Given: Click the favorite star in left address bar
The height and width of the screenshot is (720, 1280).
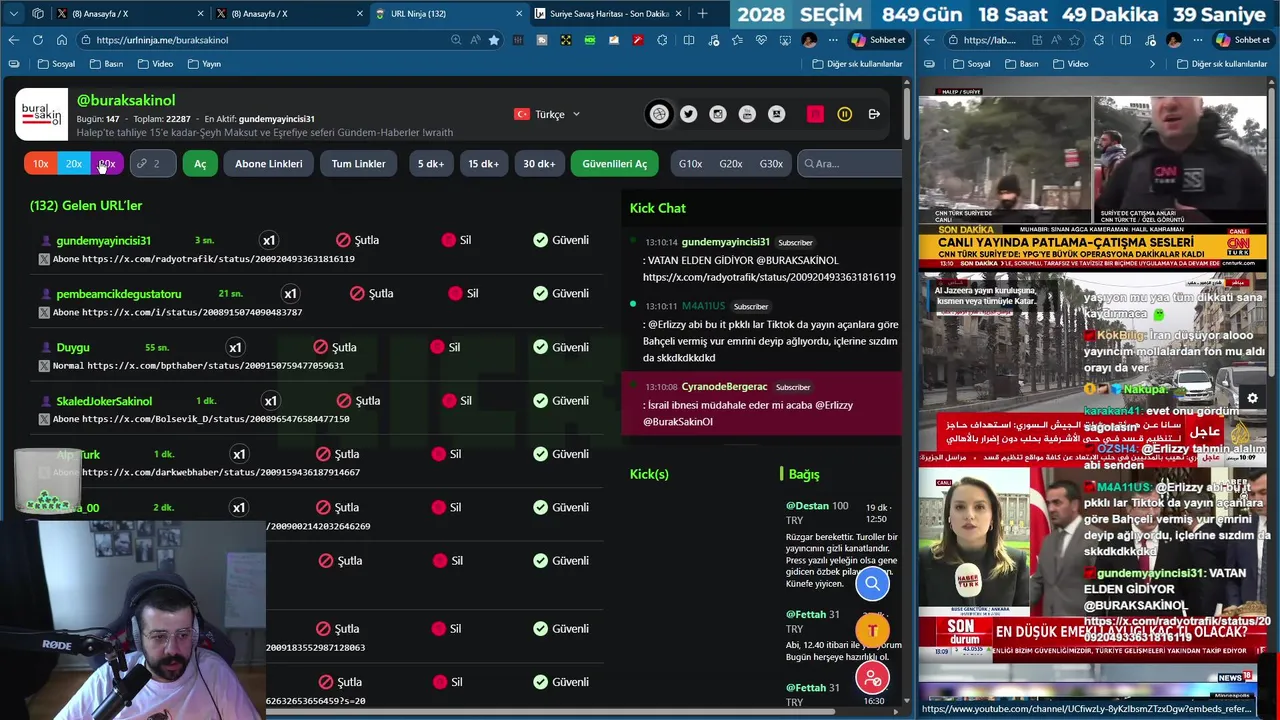Looking at the screenshot, I should tap(494, 40).
